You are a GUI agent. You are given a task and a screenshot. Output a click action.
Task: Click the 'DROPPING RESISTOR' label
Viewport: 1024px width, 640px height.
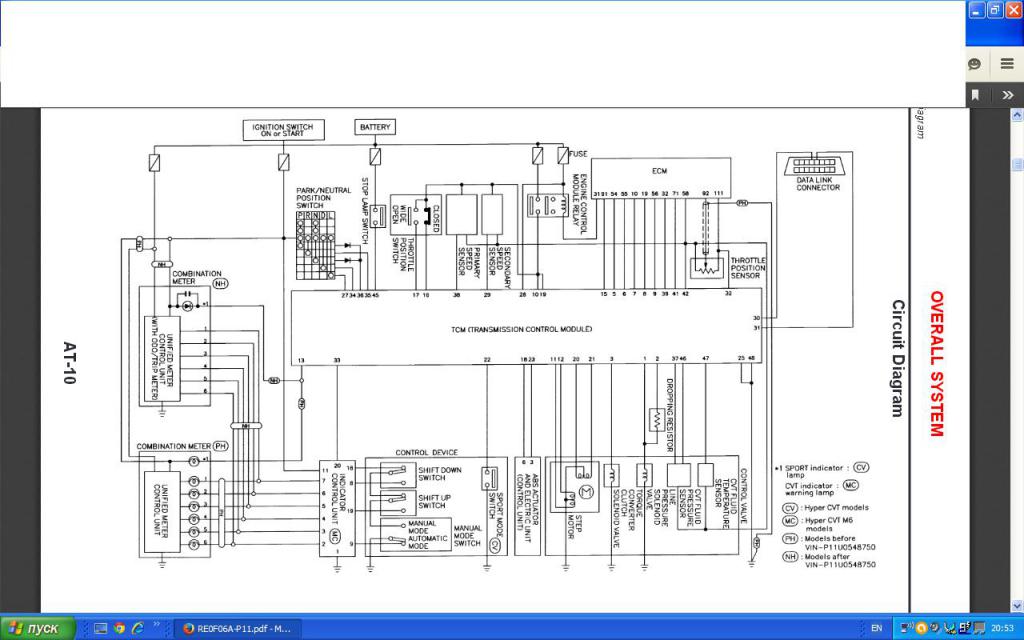pos(669,415)
